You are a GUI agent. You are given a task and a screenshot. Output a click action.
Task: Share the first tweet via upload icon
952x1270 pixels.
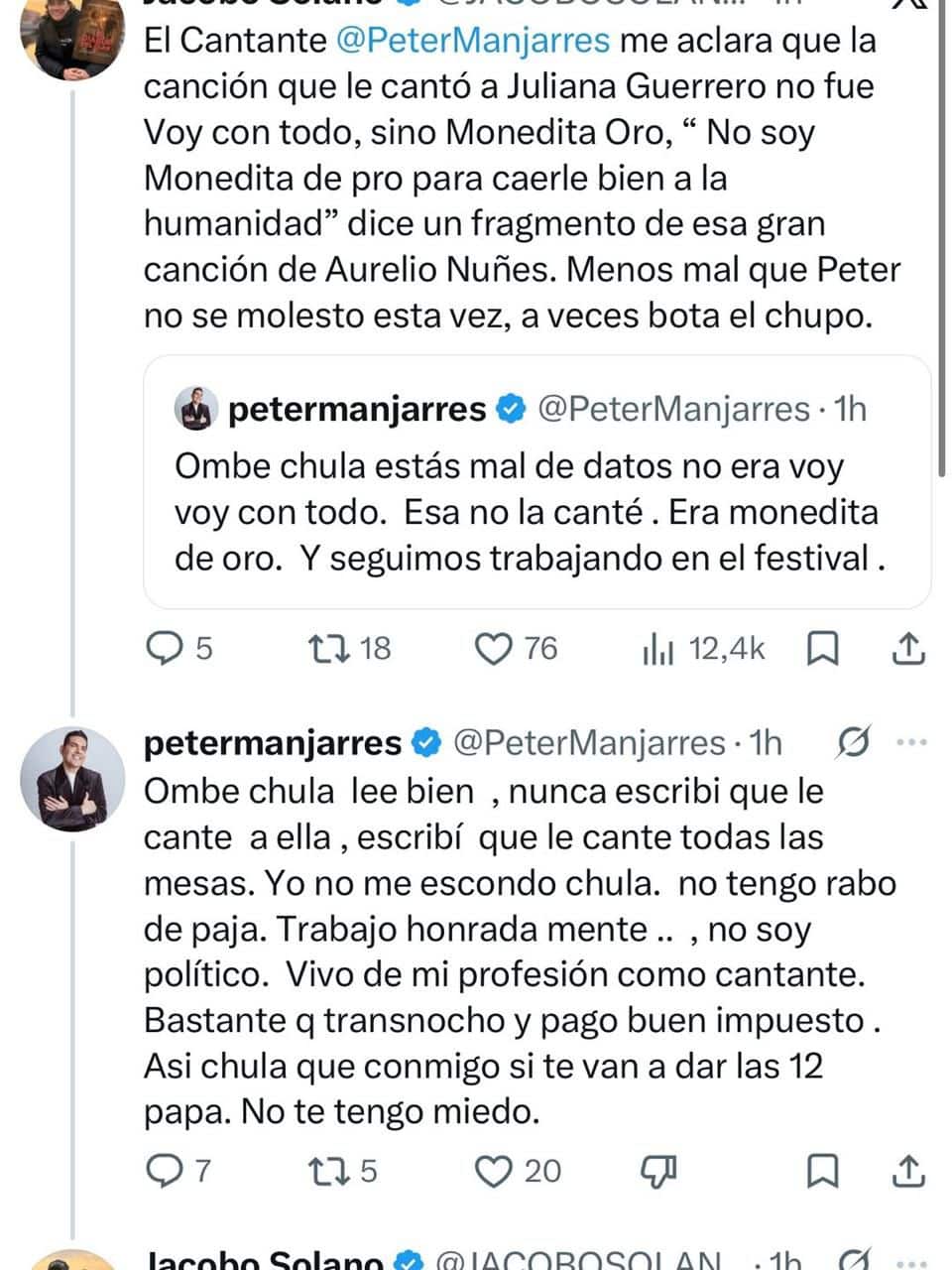click(908, 649)
